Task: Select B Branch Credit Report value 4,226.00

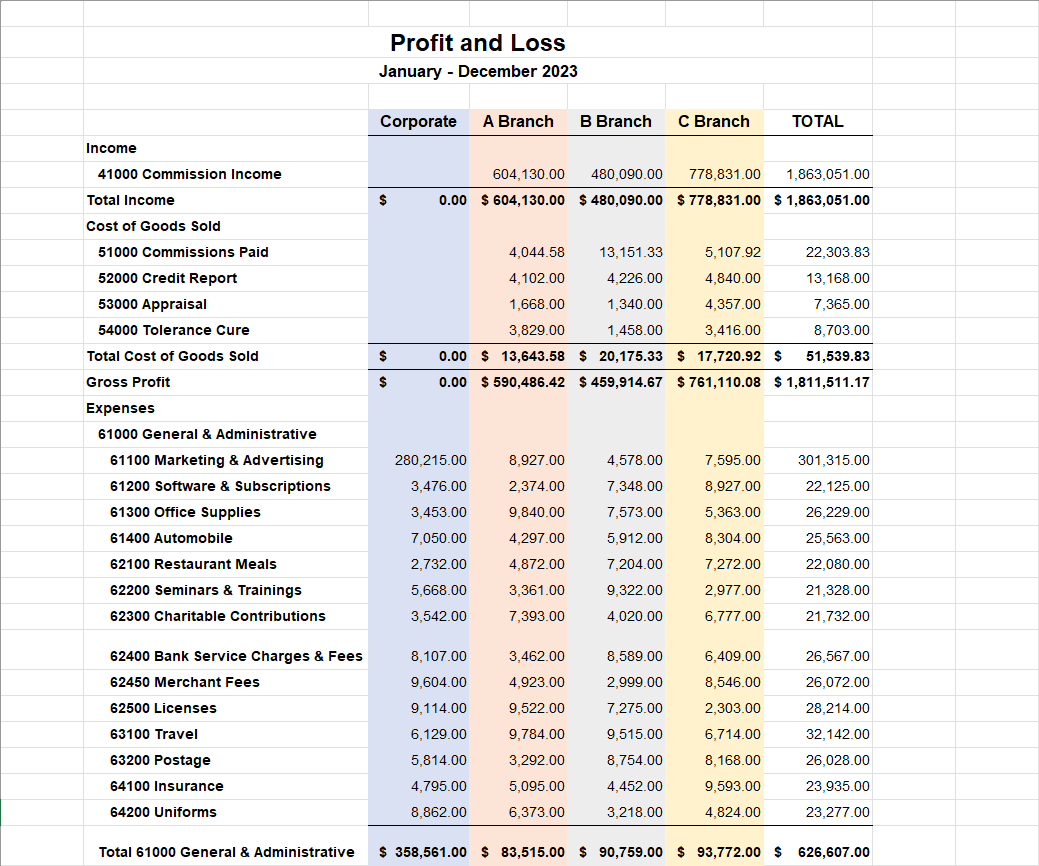Action: tap(634, 278)
